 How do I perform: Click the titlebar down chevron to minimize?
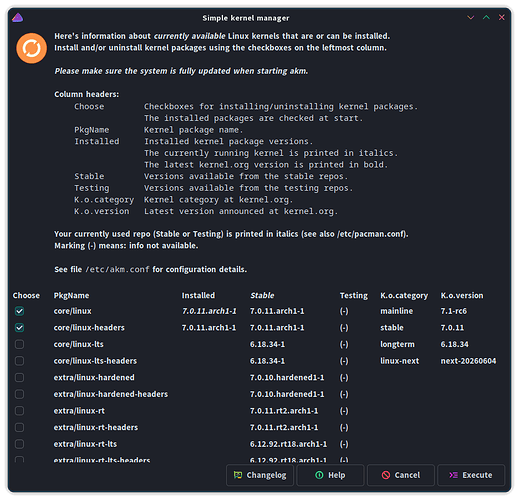click(x=470, y=17)
